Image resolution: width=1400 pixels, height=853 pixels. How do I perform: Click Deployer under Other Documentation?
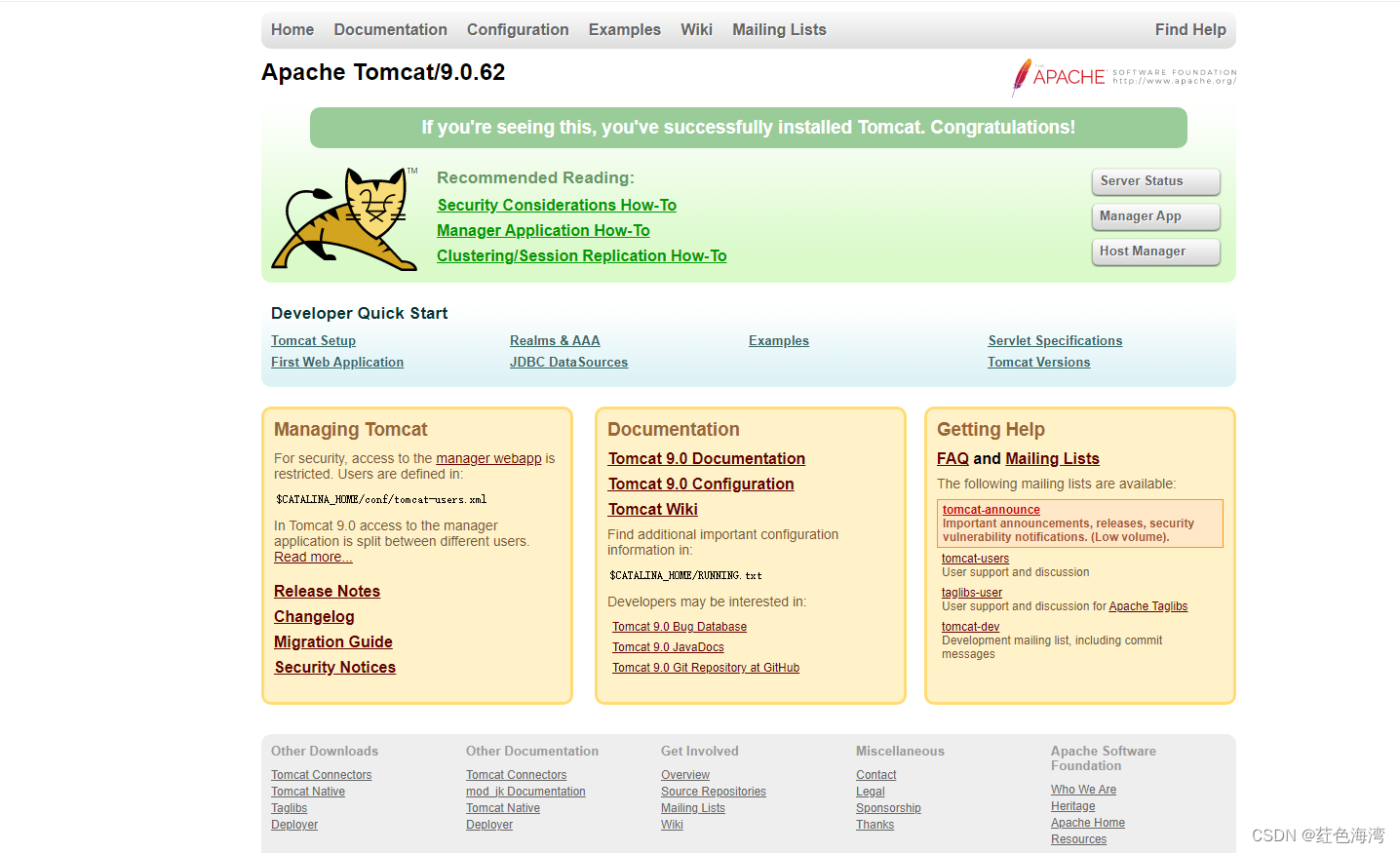point(489,825)
